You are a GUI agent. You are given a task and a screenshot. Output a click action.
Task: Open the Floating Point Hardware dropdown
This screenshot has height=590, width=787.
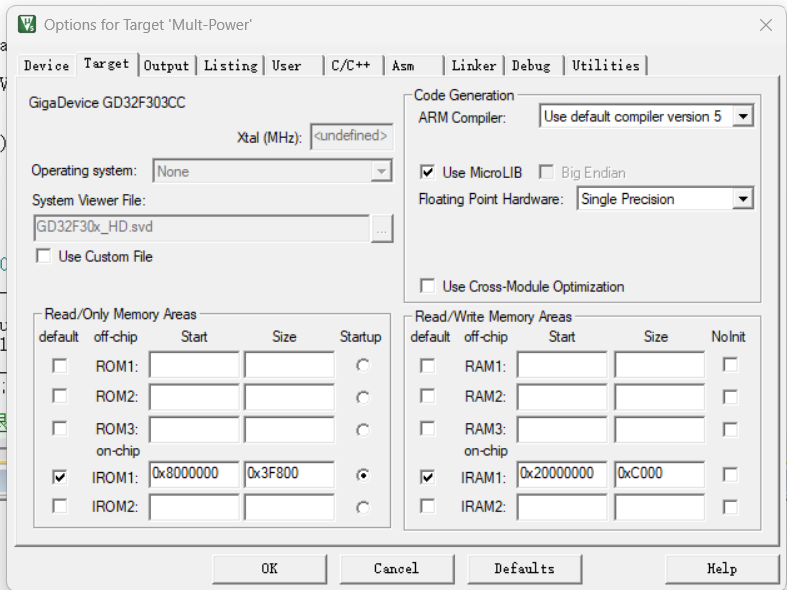click(743, 199)
